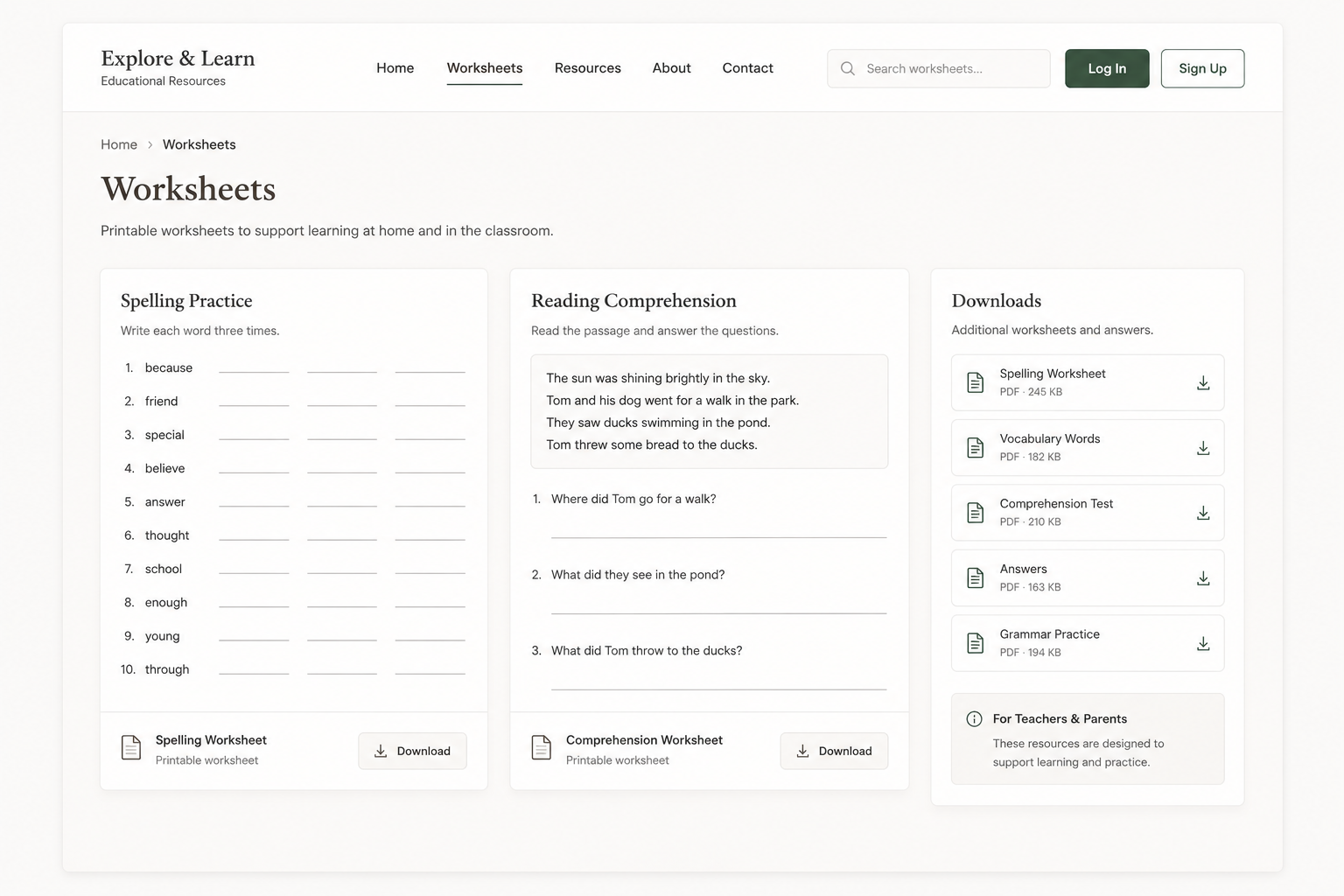Click the Log In button
This screenshot has width=1344, height=896.
[1107, 68]
